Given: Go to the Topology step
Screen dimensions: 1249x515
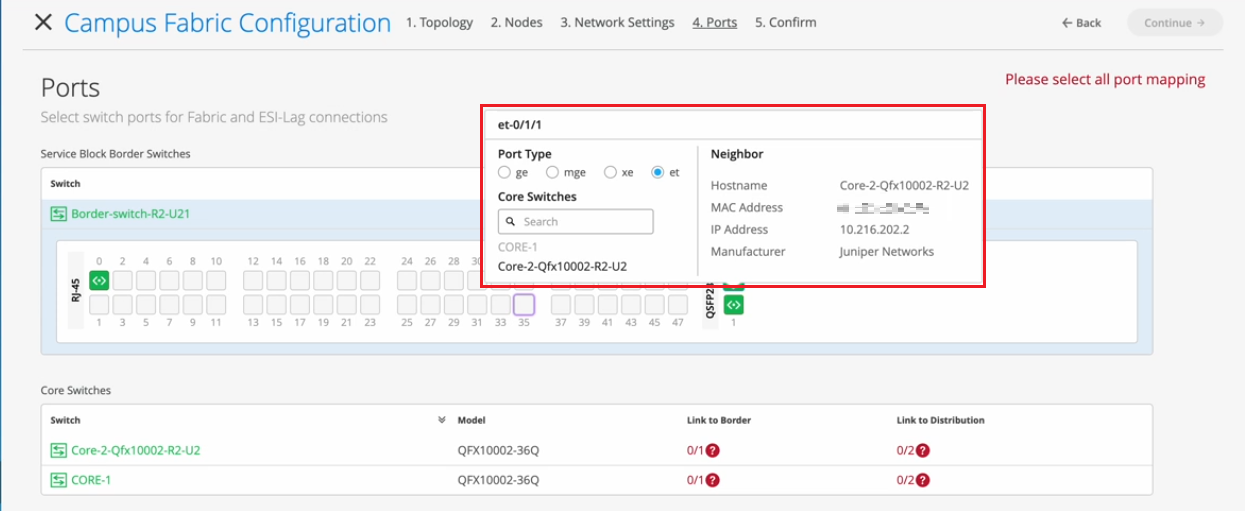Looking at the screenshot, I should 439,22.
